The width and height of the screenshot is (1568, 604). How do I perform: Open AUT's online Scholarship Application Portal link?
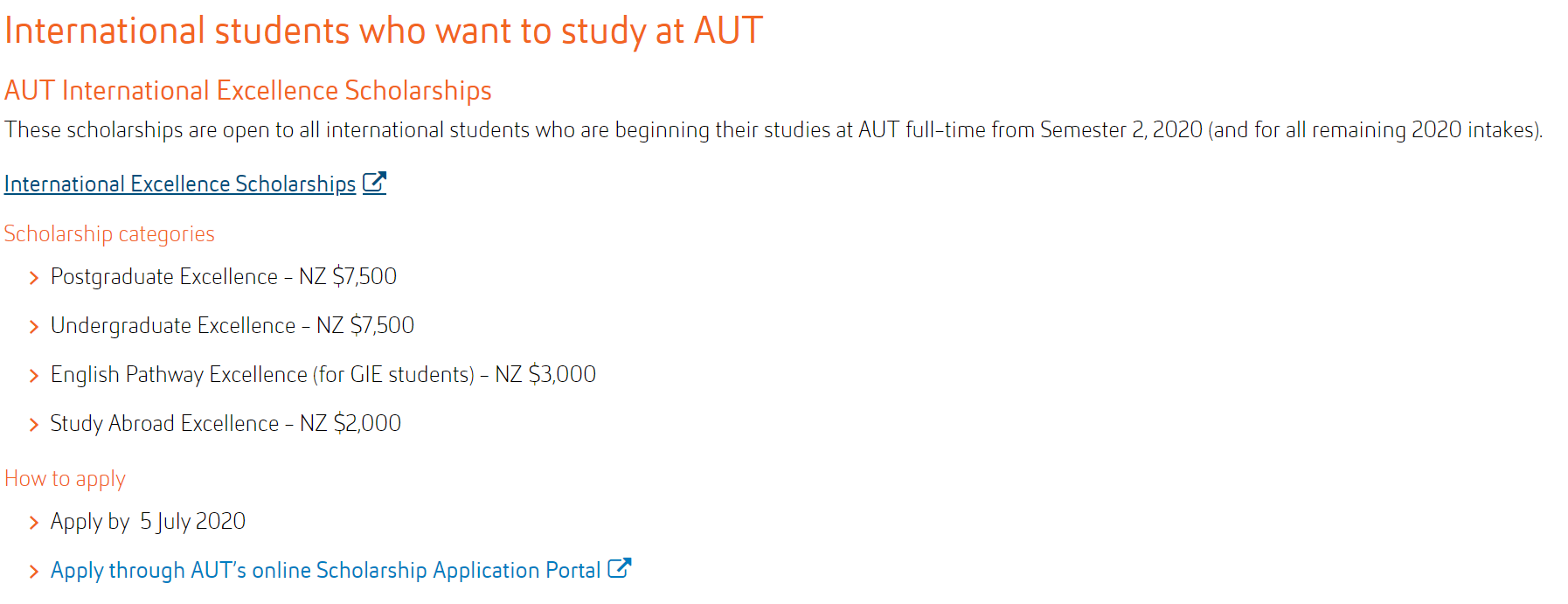point(325,570)
